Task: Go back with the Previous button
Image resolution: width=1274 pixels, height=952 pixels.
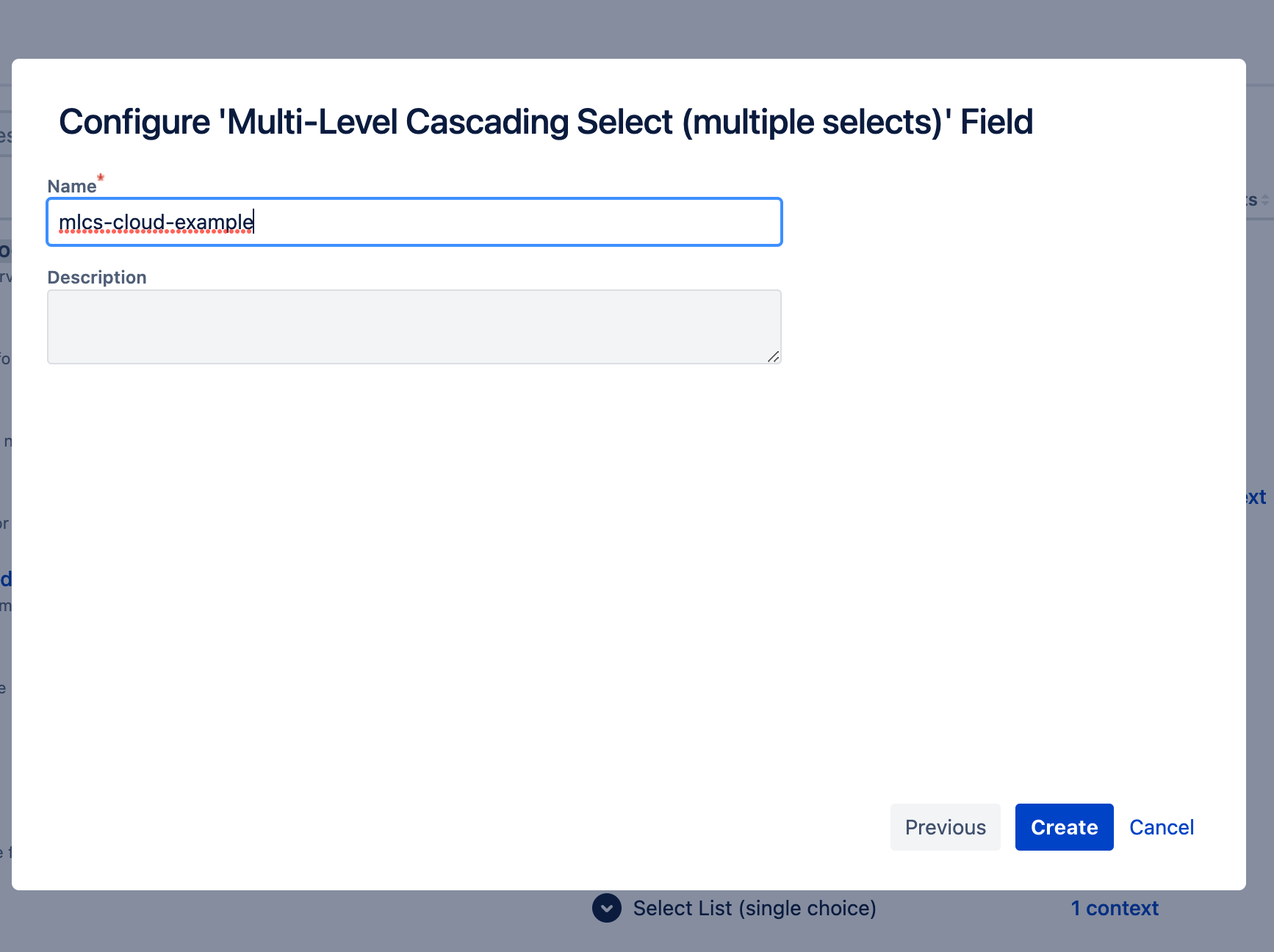Action: coord(946,827)
